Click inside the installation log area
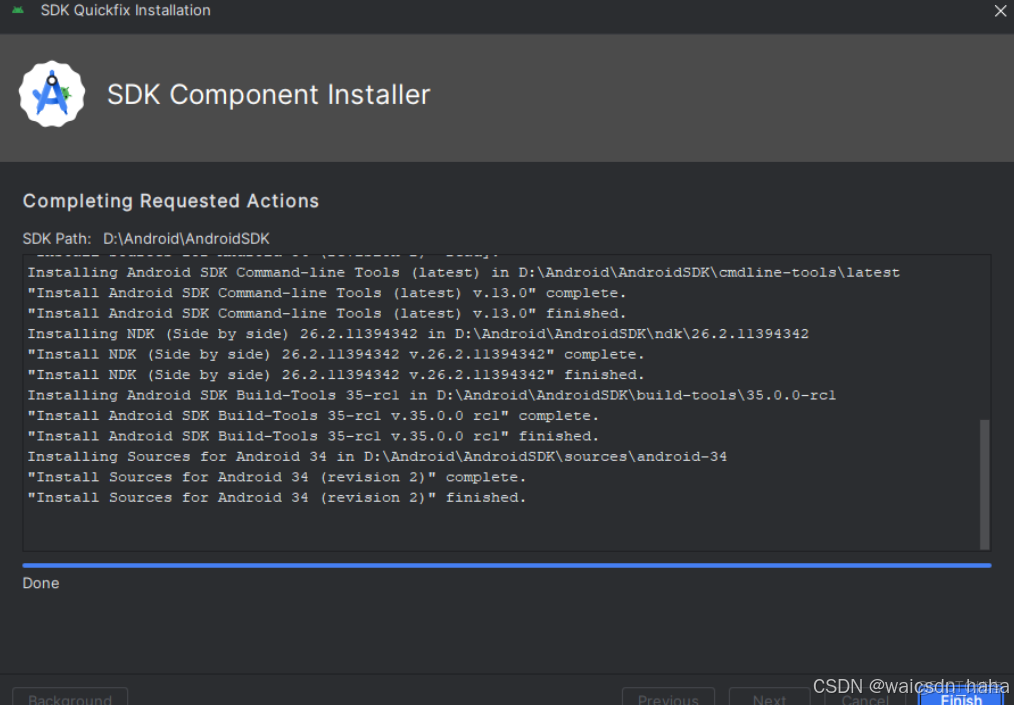The image size is (1014, 705). (500, 400)
